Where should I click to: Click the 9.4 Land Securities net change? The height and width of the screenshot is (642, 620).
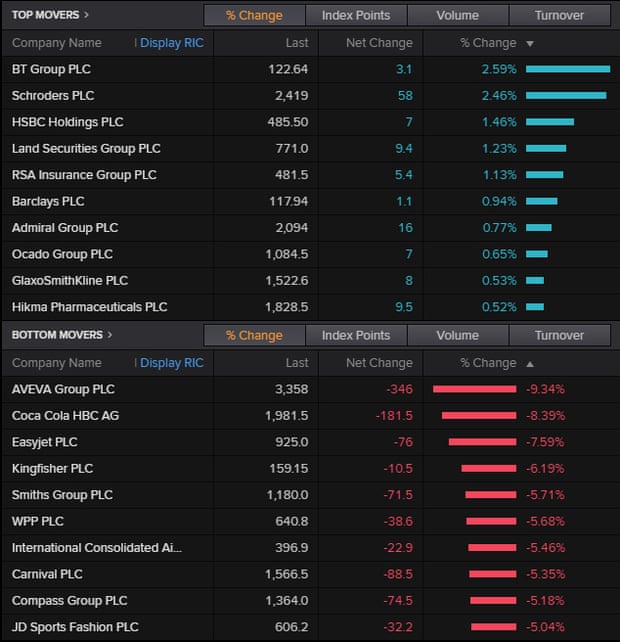coord(404,149)
